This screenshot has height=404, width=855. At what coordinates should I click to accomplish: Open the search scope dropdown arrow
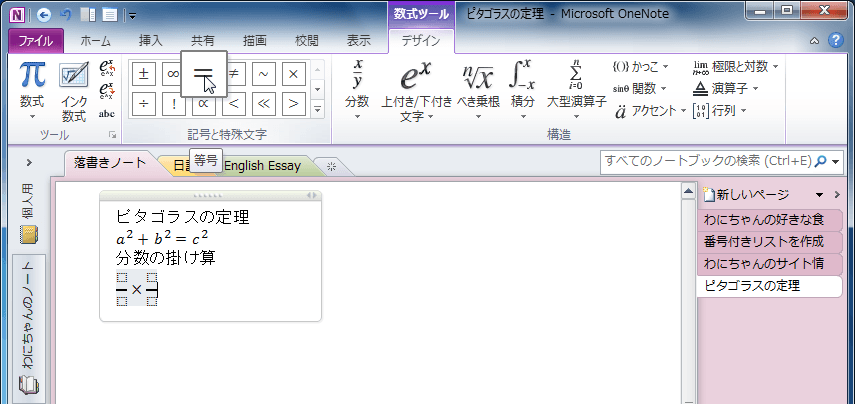tap(836, 162)
